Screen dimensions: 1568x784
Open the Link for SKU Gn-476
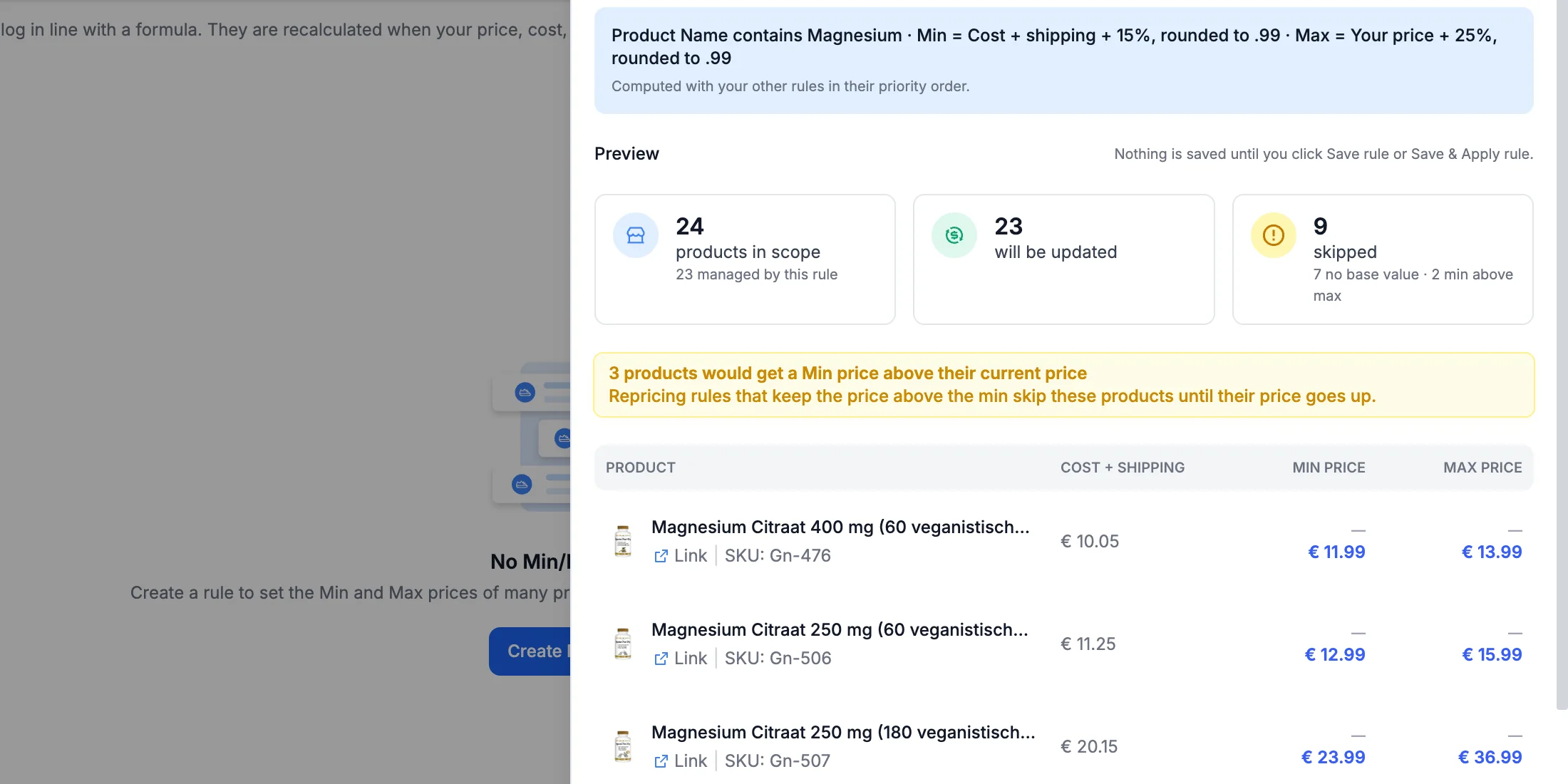[690, 556]
